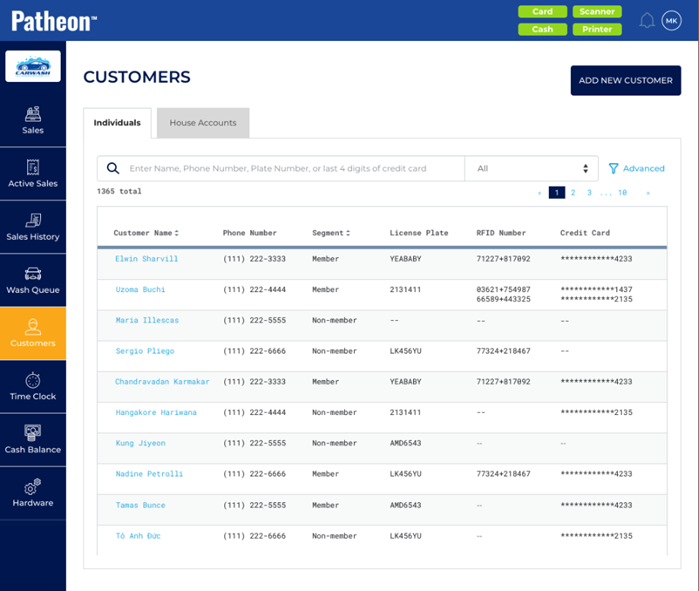Sort by Customer Name column

[146, 233]
